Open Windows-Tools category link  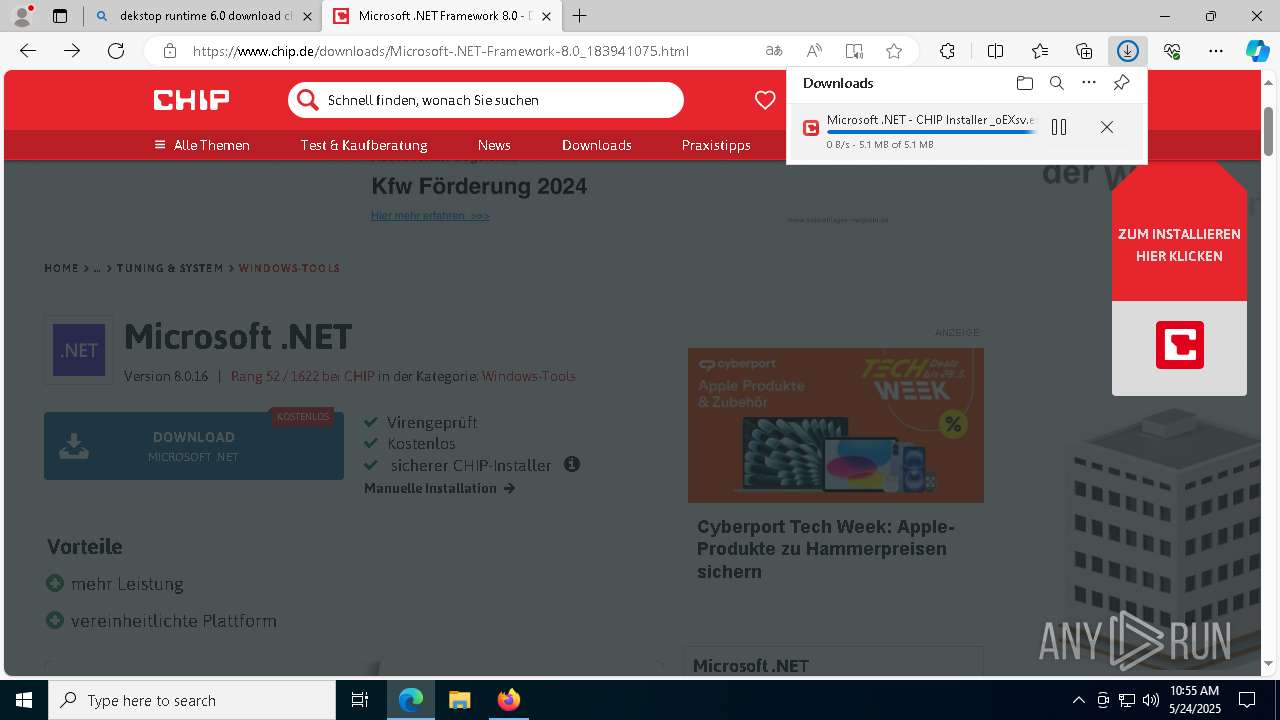529,376
